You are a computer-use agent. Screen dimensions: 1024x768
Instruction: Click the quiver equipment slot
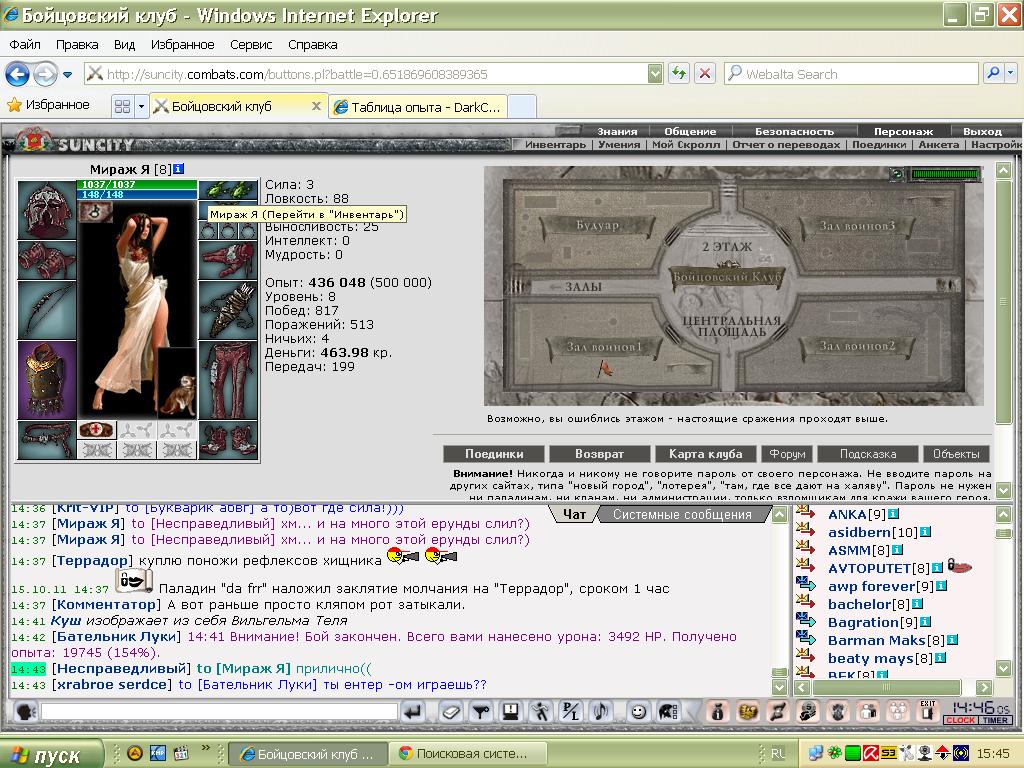[228, 310]
